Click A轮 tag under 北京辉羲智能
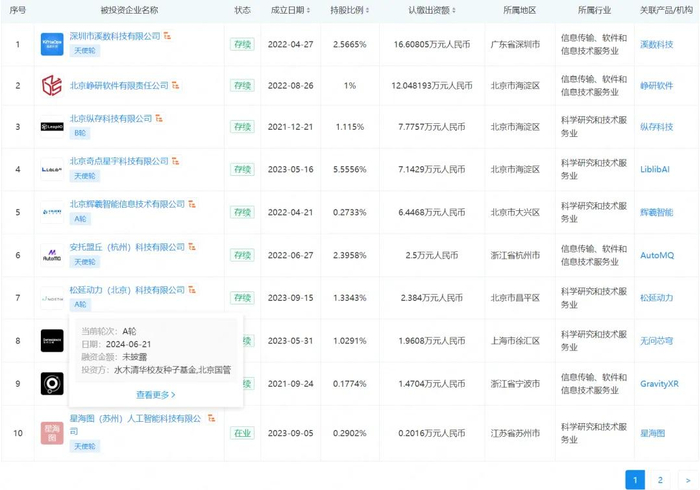The height and width of the screenshot is (490, 700). click(80, 219)
